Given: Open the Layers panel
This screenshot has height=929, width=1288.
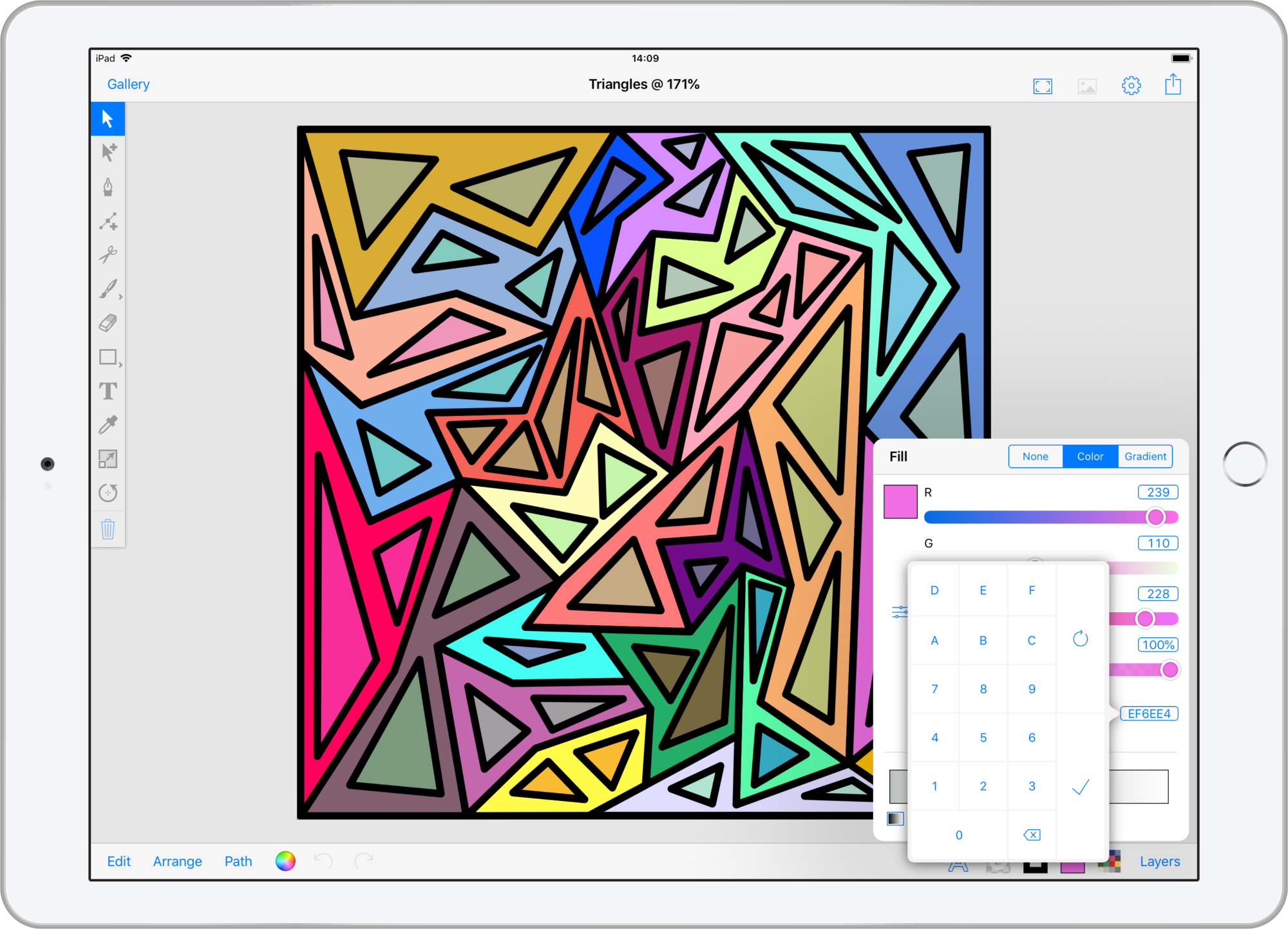Looking at the screenshot, I should pos(1160,861).
